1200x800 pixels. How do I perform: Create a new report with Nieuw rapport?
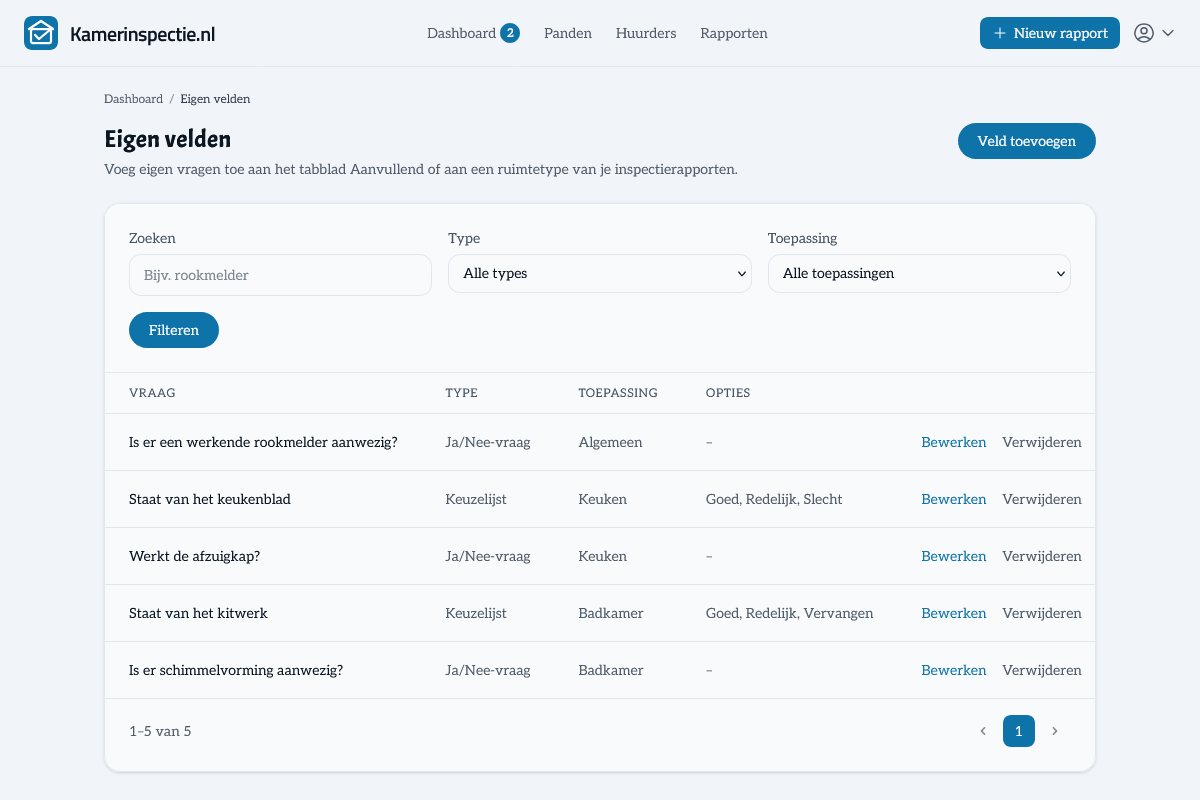click(x=1050, y=33)
